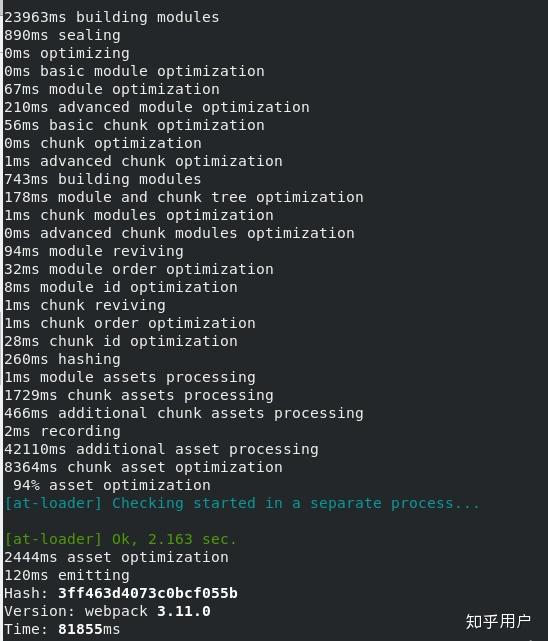Click the 260ms hashing line
This screenshot has width=548, height=641.
pos(62,359)
